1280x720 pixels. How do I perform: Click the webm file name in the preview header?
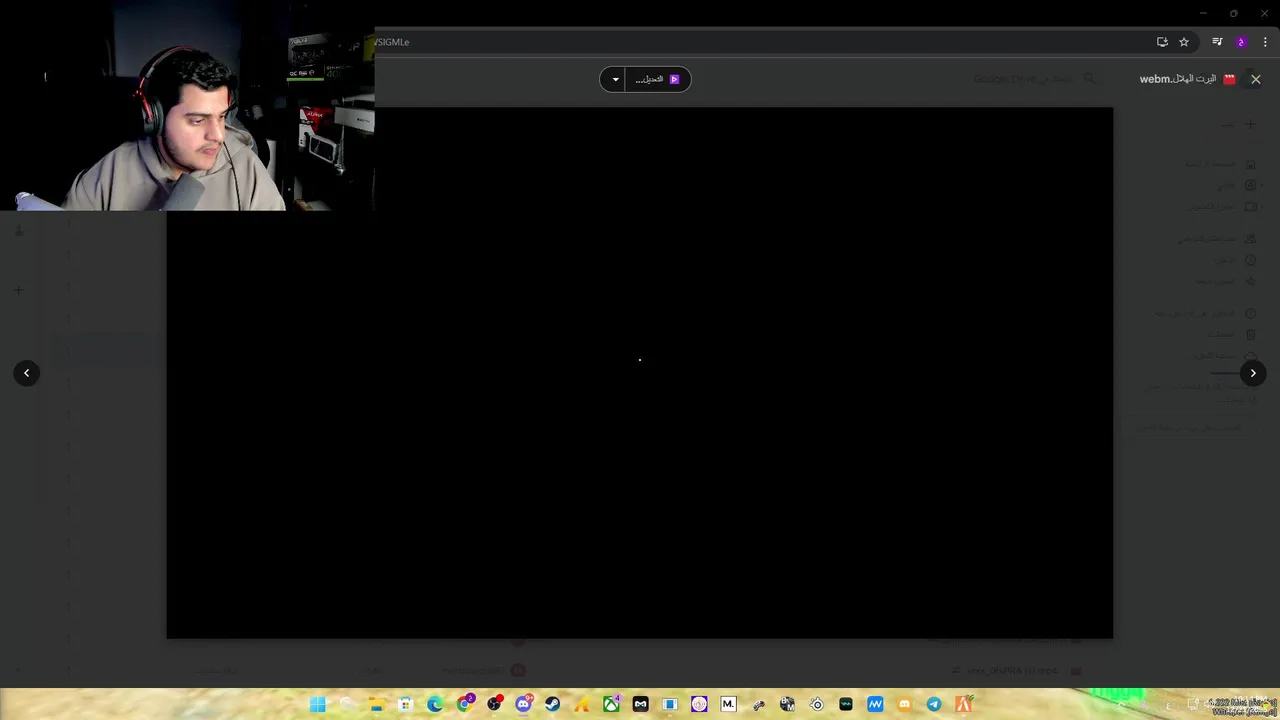coord(1178,79)
